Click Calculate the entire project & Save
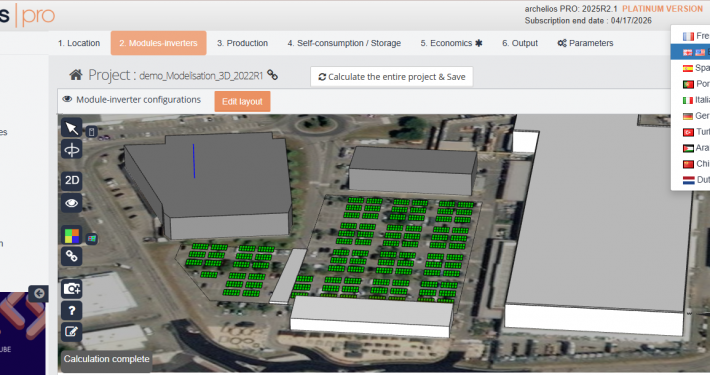 [x=392, y=77]
